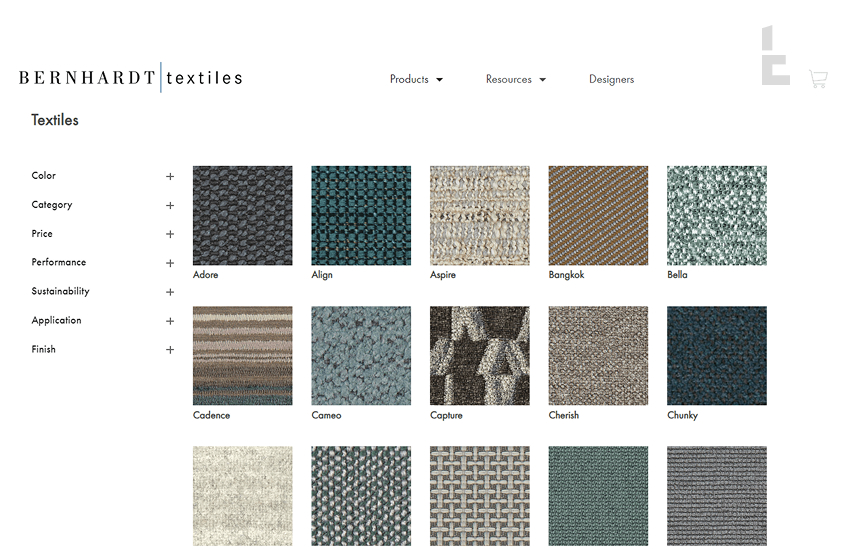Click the Bernhardt Textiles wordmark logo
The image size is (850, 550).
(130, 78)
